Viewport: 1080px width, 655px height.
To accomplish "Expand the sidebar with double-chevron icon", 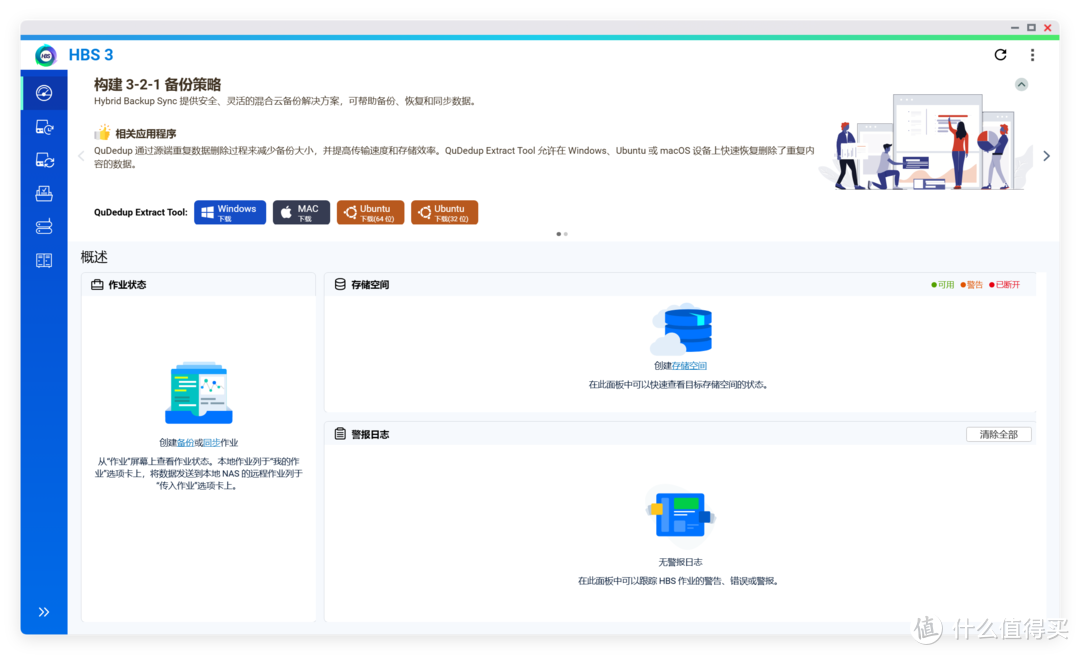I will [44, 612].
